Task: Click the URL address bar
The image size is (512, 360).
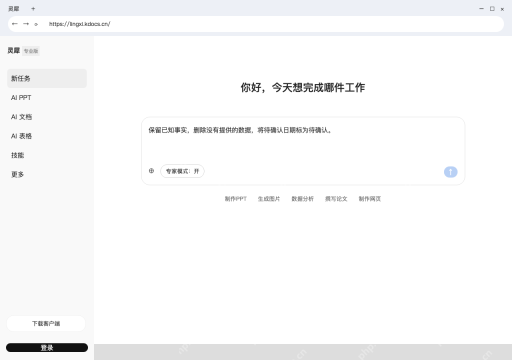Action: (256, 24)
